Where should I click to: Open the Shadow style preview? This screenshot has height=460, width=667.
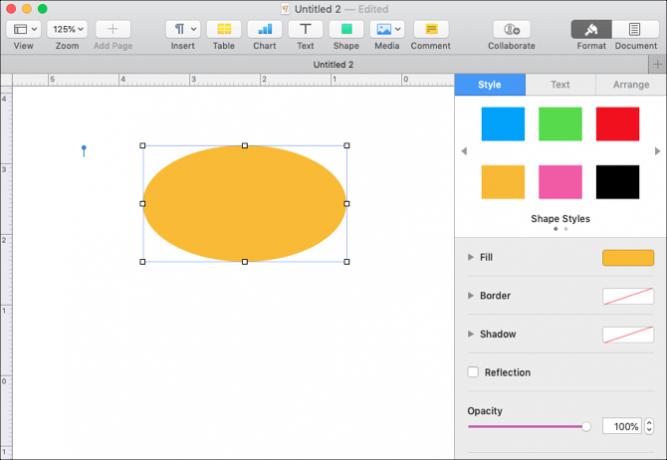[628, 334]
